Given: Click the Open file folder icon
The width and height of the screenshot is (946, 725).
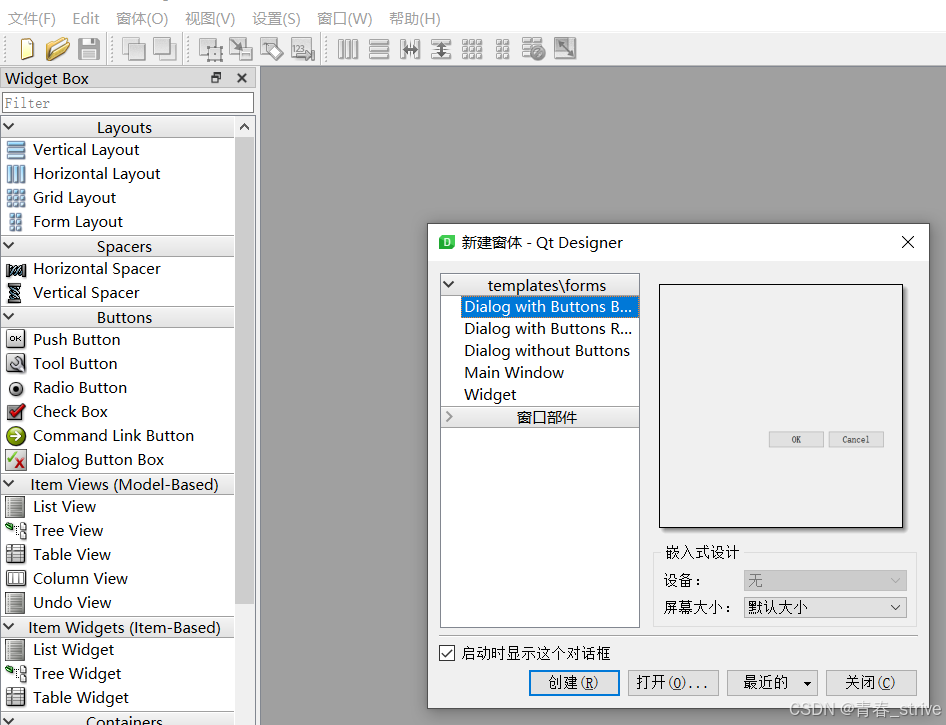Looking at the screenshot, I should tap(57, 49).
